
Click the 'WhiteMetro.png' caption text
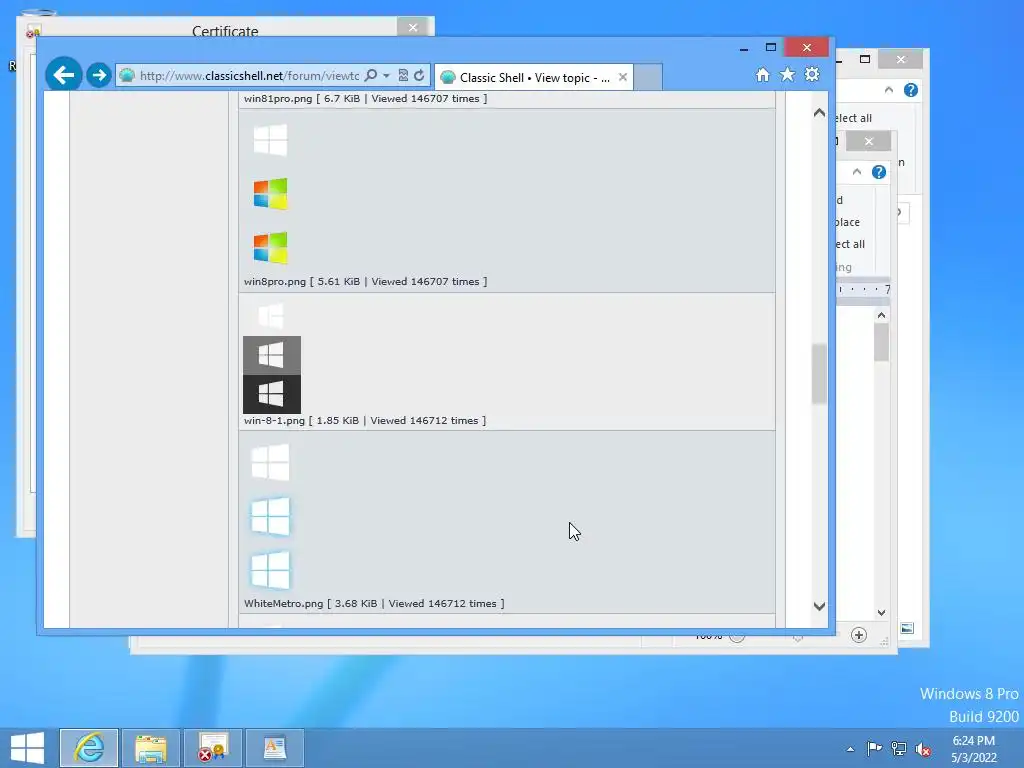click(283, 603)
